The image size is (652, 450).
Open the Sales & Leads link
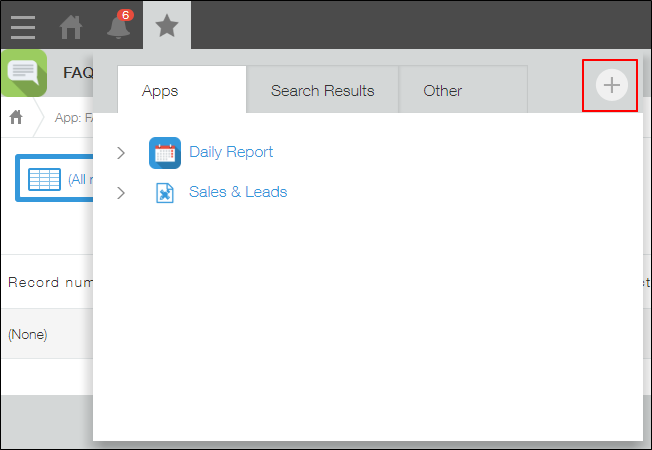point(238,192)
